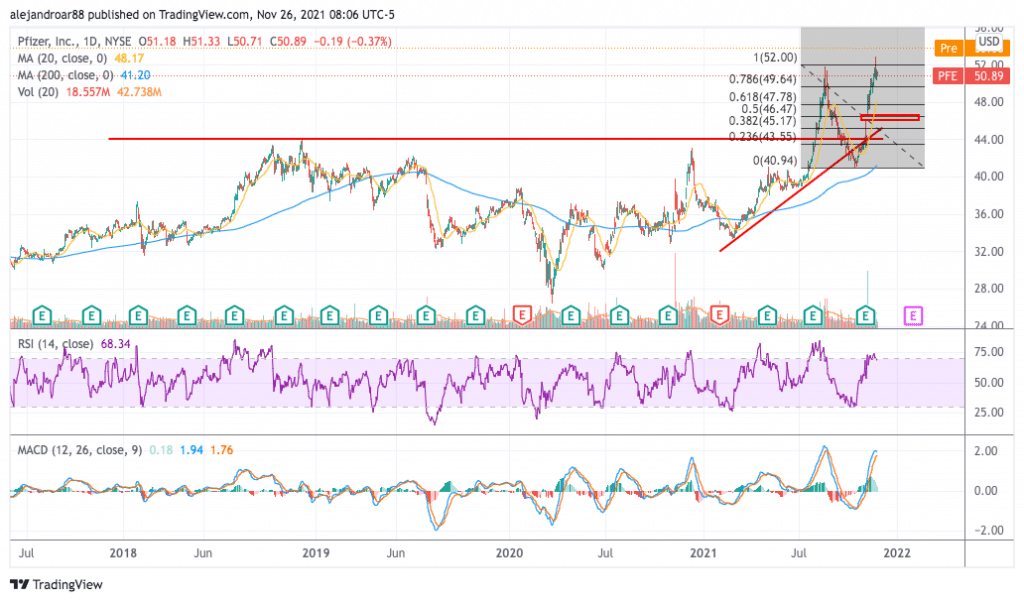Screen dimensions: 1024x602
Task: Click the alejandroar88 author name in header
Action: click(x=46, y=14)
